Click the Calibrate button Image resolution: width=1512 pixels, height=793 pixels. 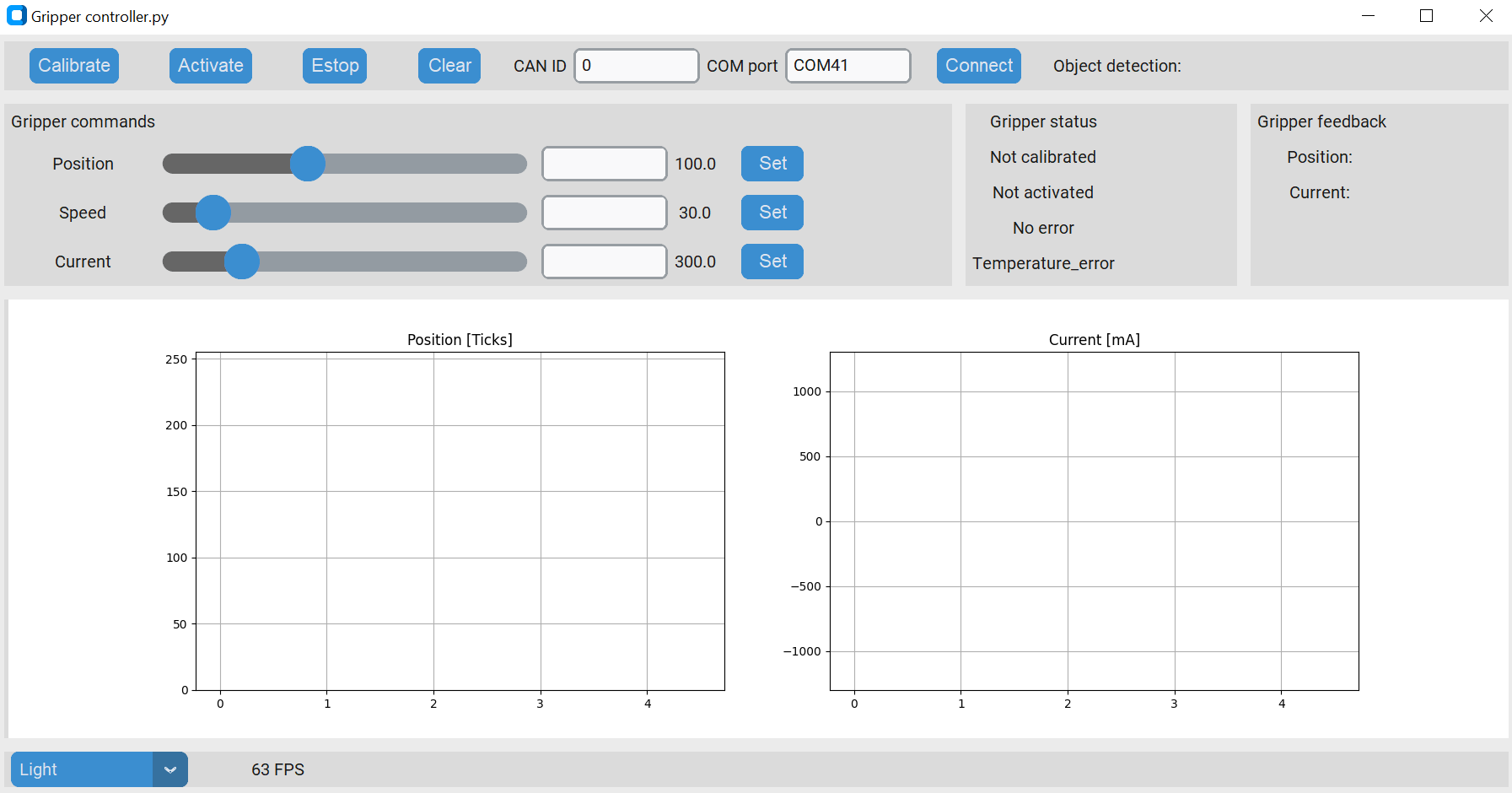click(74, 66)
